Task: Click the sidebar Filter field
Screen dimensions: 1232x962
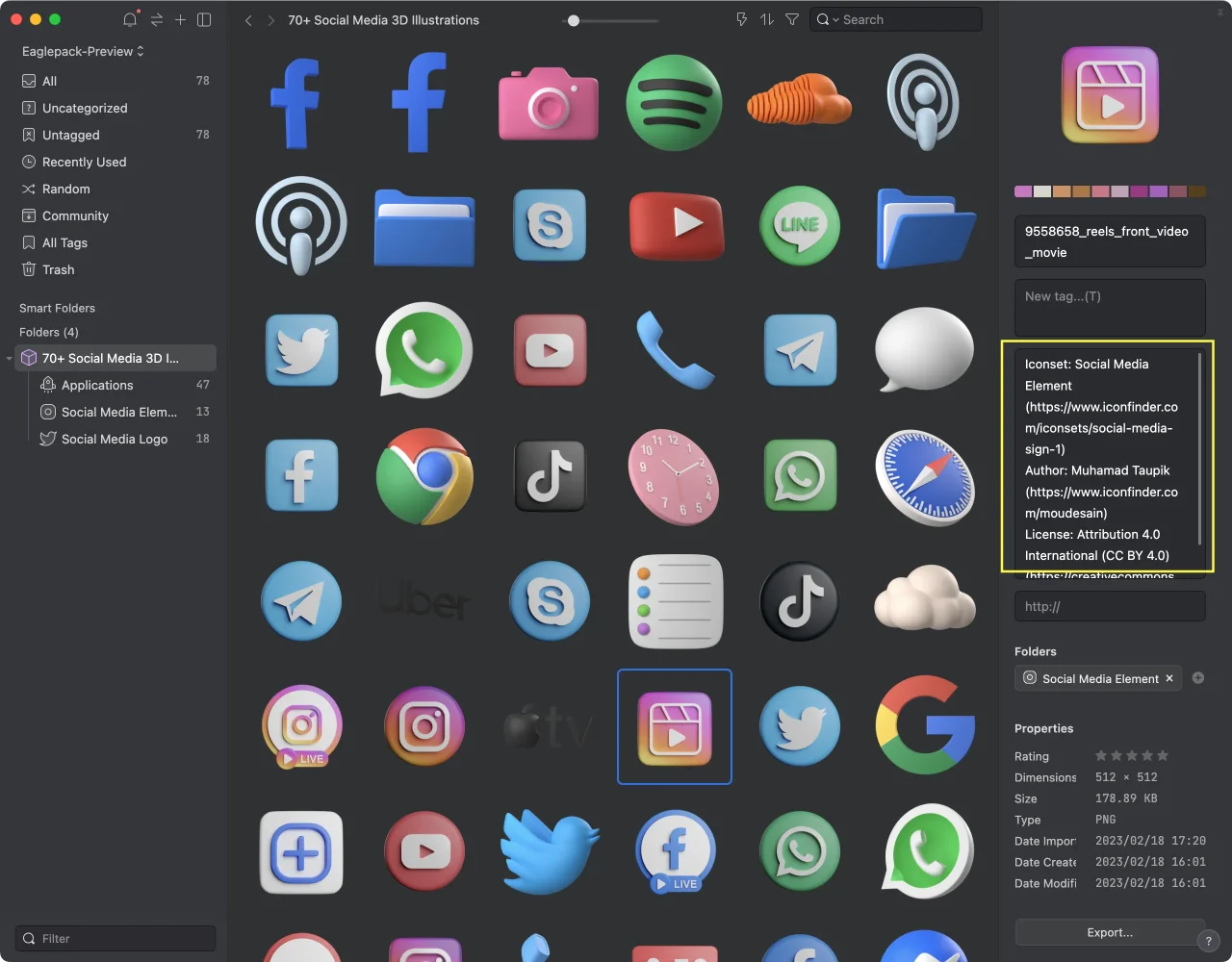Action: pyautogui.click(x=115, y=938)
